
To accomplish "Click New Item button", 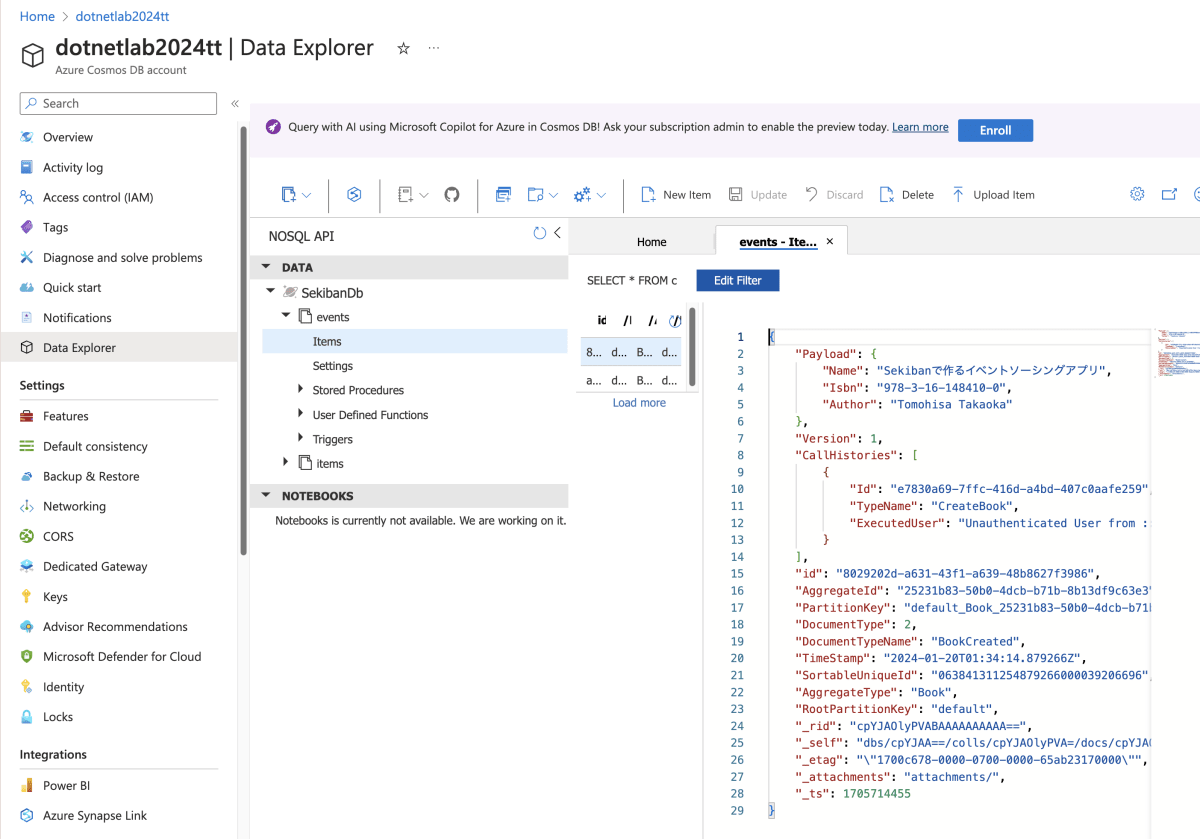I will 676,195.
